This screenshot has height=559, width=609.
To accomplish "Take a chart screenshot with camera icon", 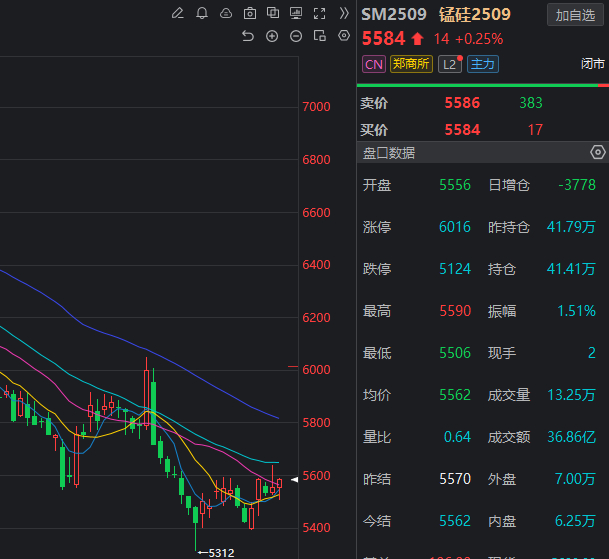I will (x=249, y=13).
